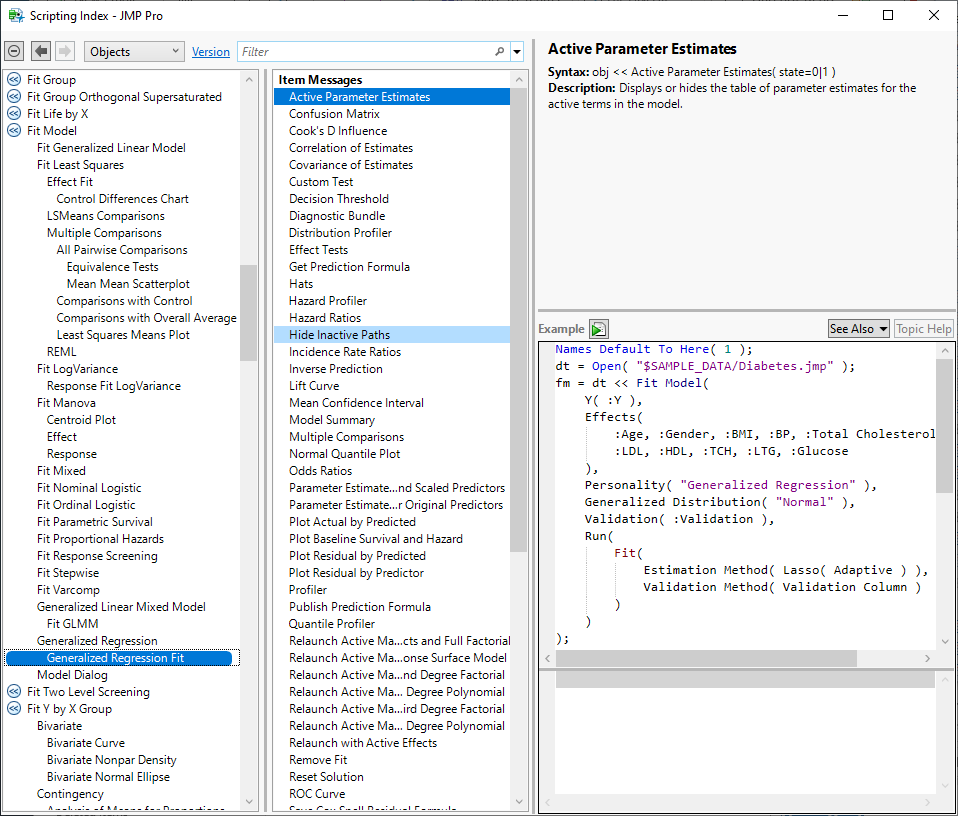The image size is (958, 816).
Task: Open the Version link
Action: tap(210, 52)
